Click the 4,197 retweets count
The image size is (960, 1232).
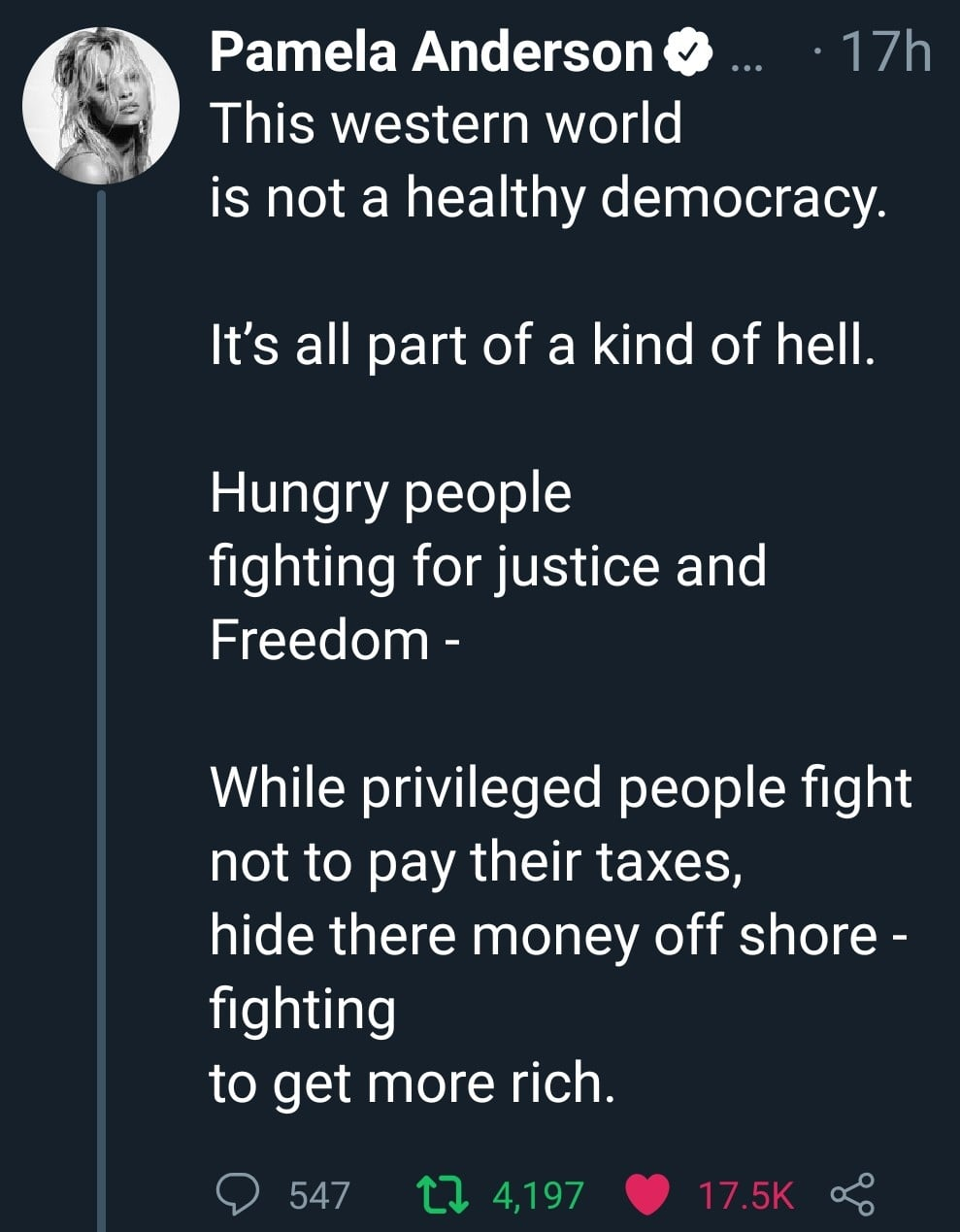pyautogui.click(x=538, y=1194)
